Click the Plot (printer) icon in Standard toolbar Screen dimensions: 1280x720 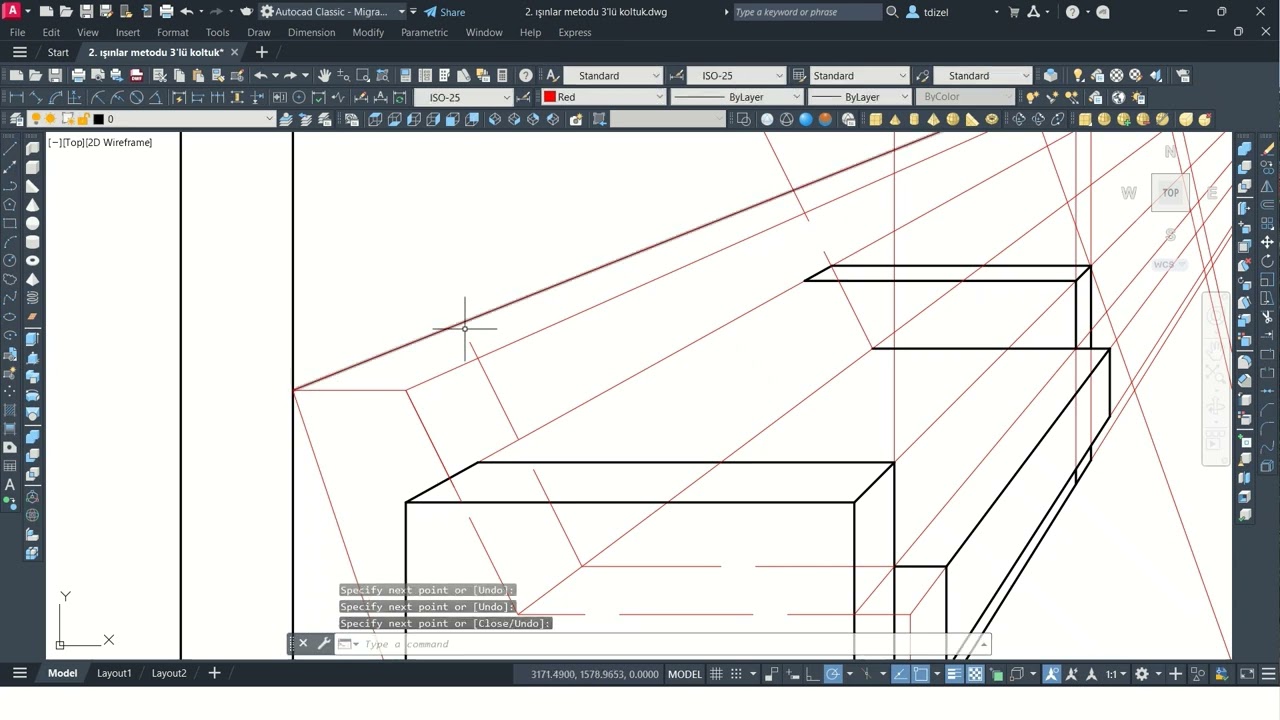78,75
